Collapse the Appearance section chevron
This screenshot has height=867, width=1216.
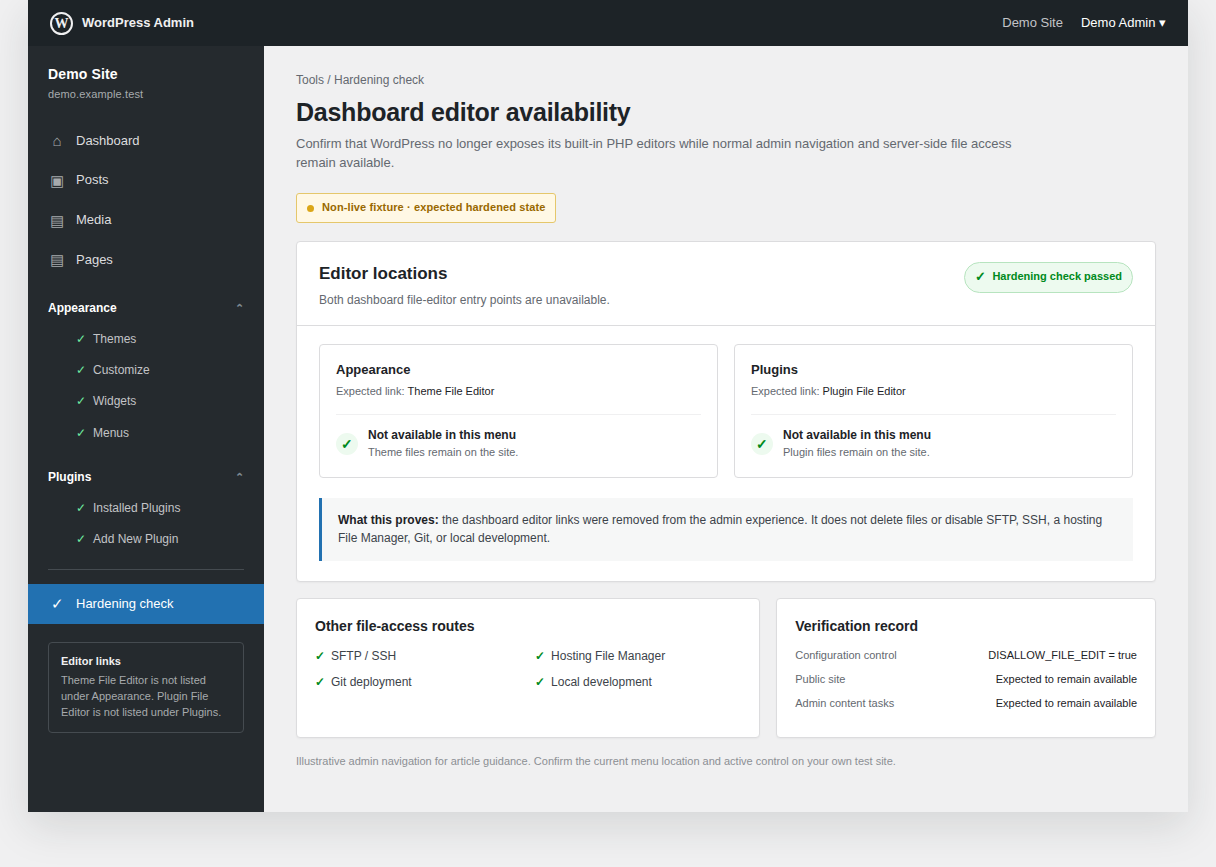pos(239,307)
